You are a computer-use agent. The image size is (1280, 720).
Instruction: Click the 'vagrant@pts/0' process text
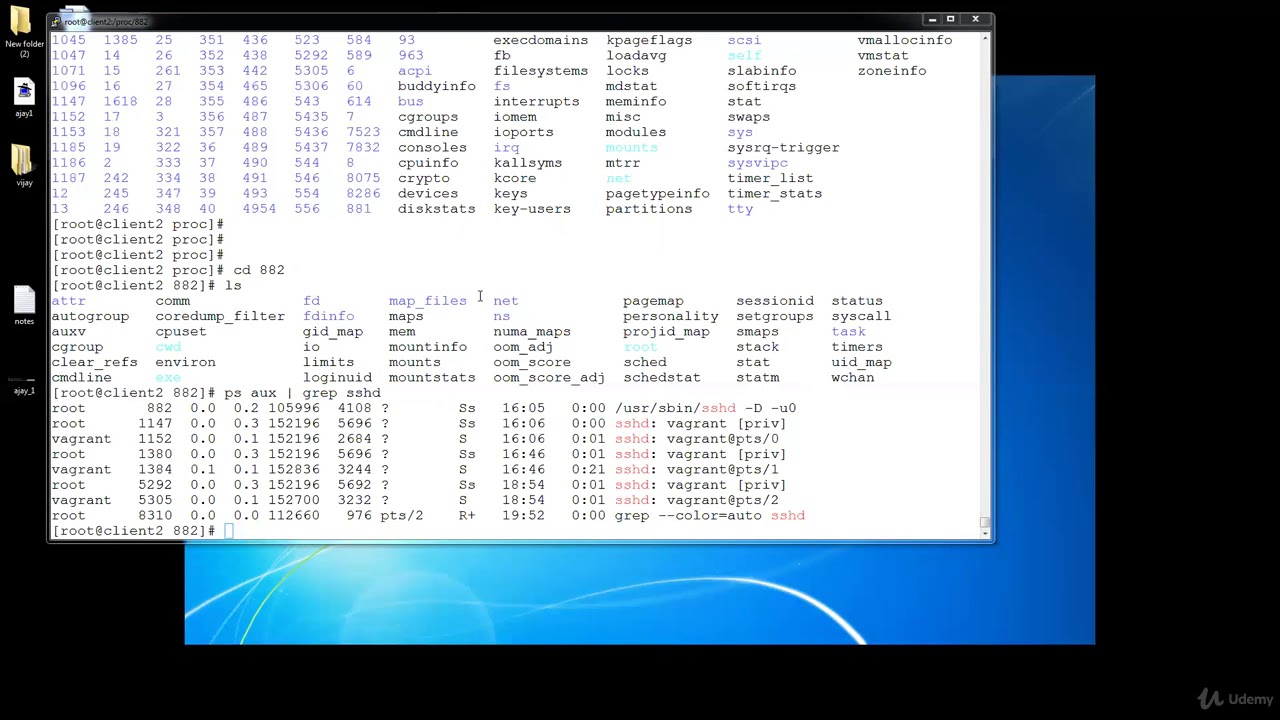click(723, 439)
